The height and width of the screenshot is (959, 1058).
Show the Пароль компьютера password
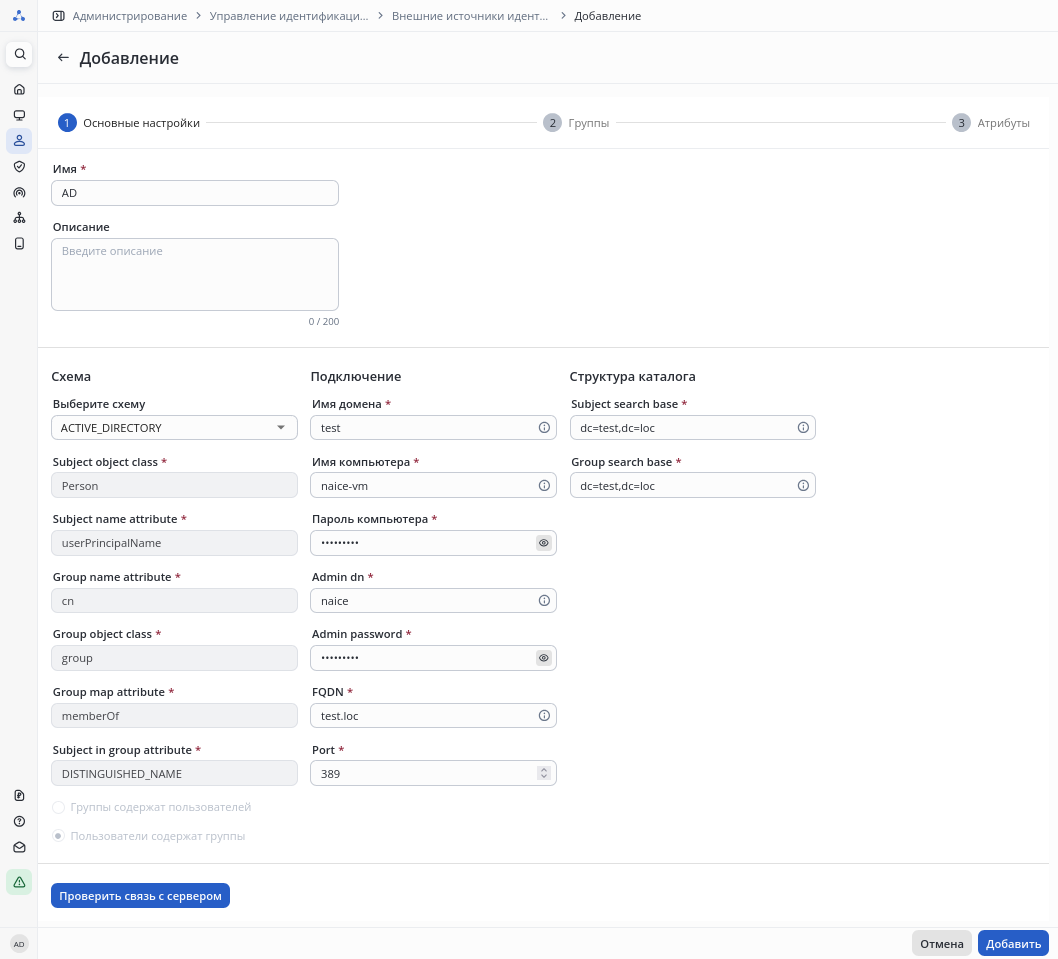tap(544, 543)
